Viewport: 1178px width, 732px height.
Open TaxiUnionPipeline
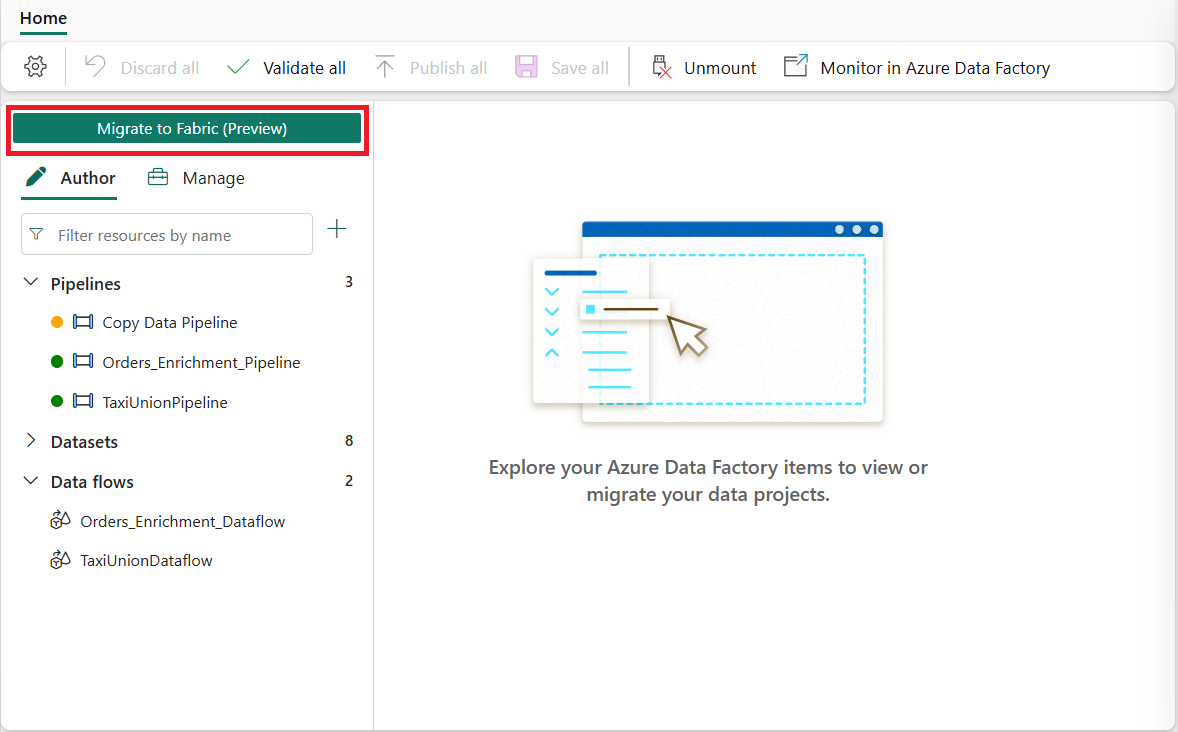165,402
